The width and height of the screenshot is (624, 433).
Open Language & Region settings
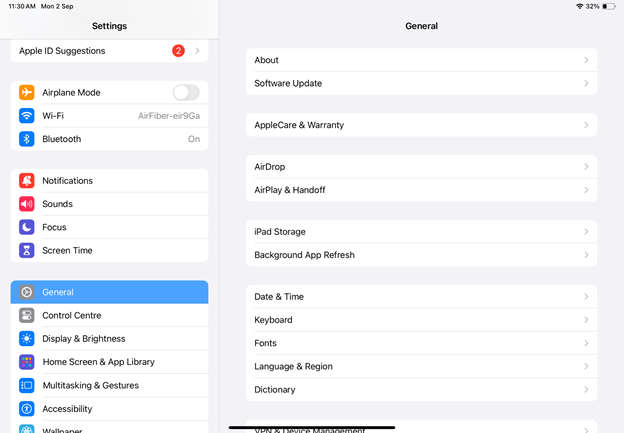421,367
